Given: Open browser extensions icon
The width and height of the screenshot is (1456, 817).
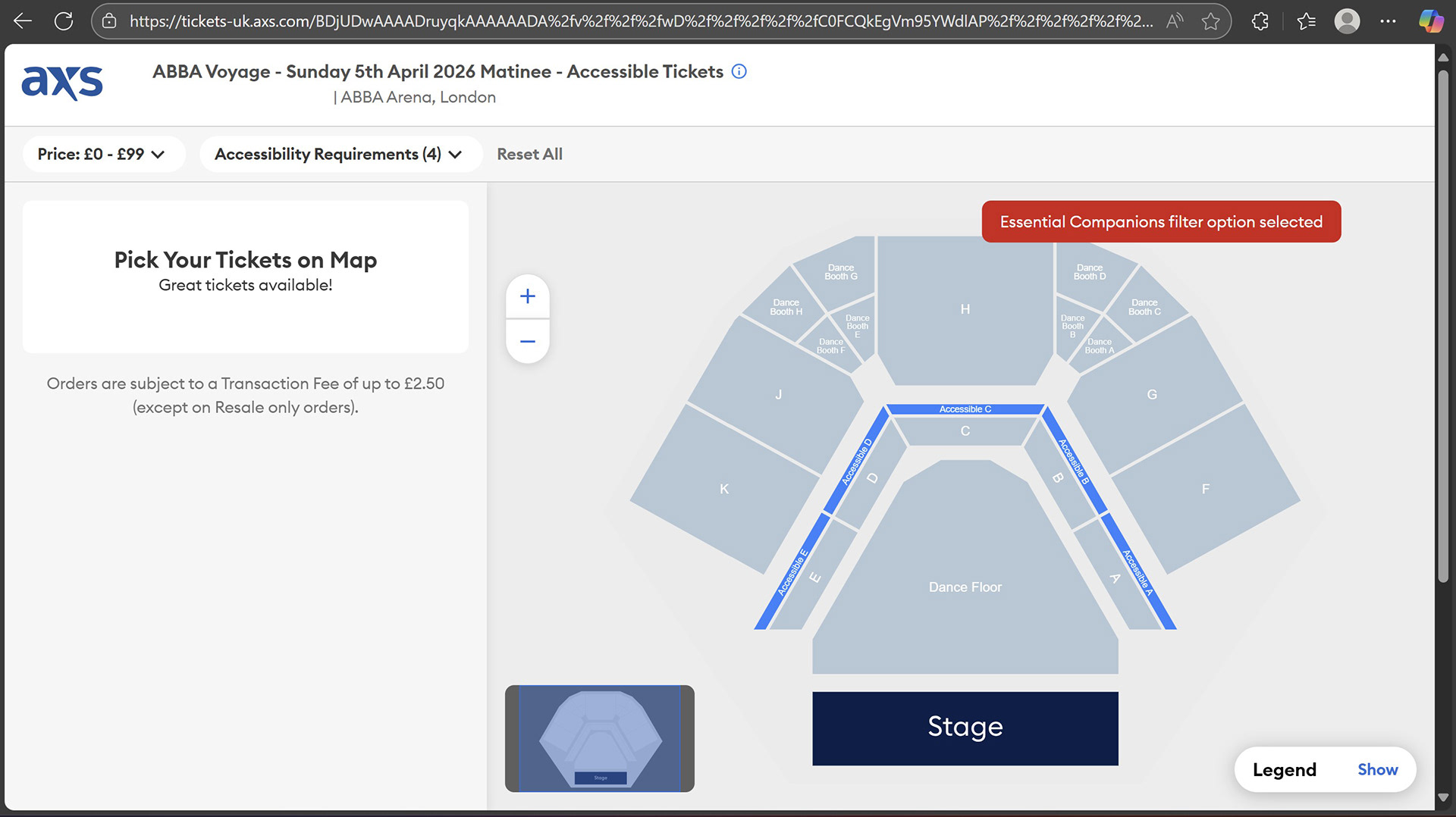Looking at the screenshot, I should tap(1260, 21).
